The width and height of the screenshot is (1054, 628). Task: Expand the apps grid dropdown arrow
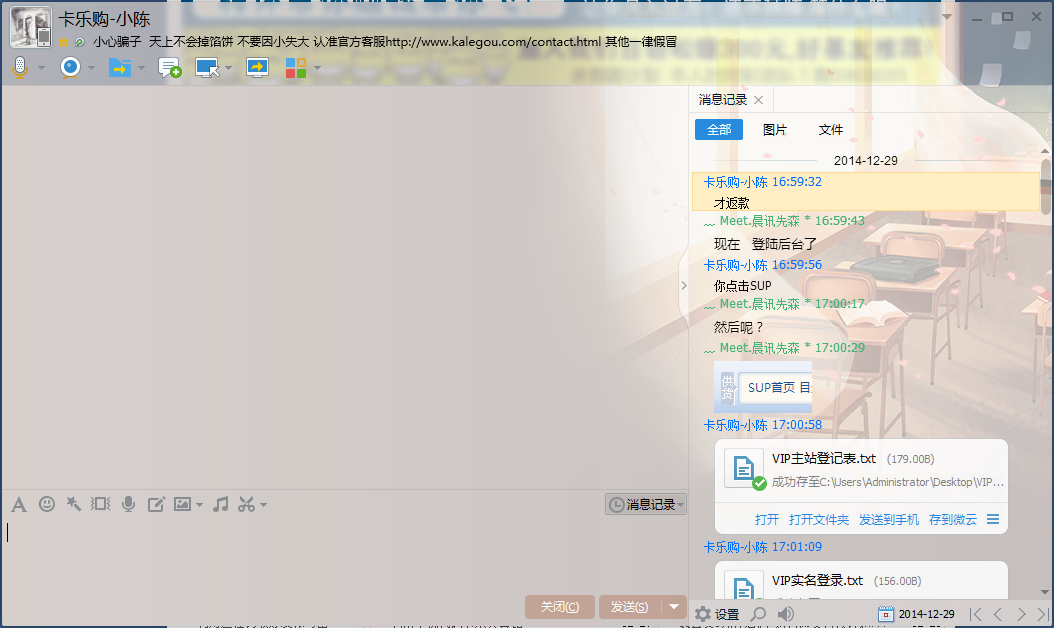tap(317, 68)
